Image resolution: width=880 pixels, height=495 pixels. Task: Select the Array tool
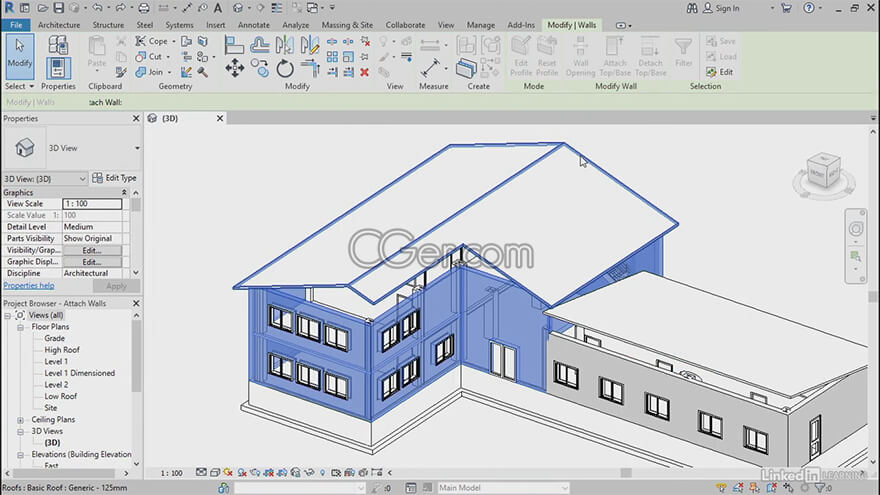(x=332, y=57)
